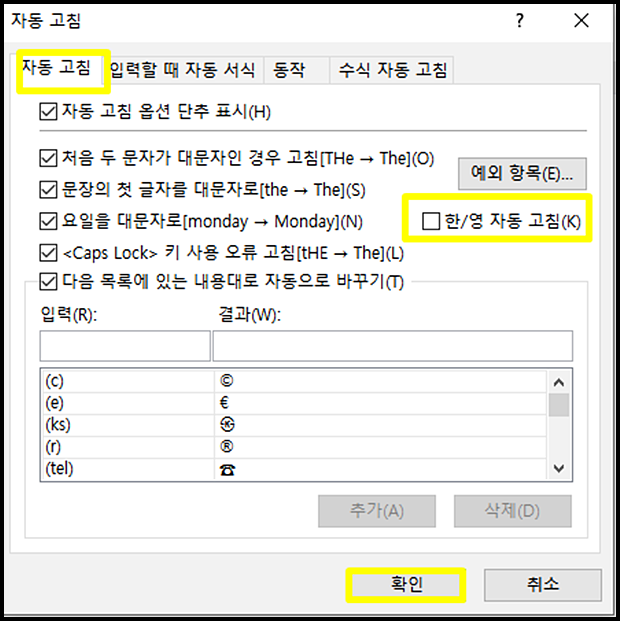620x621 pixels.
Task: Select the (tel) telephone symbol entry
Action: tap(294, 469)
